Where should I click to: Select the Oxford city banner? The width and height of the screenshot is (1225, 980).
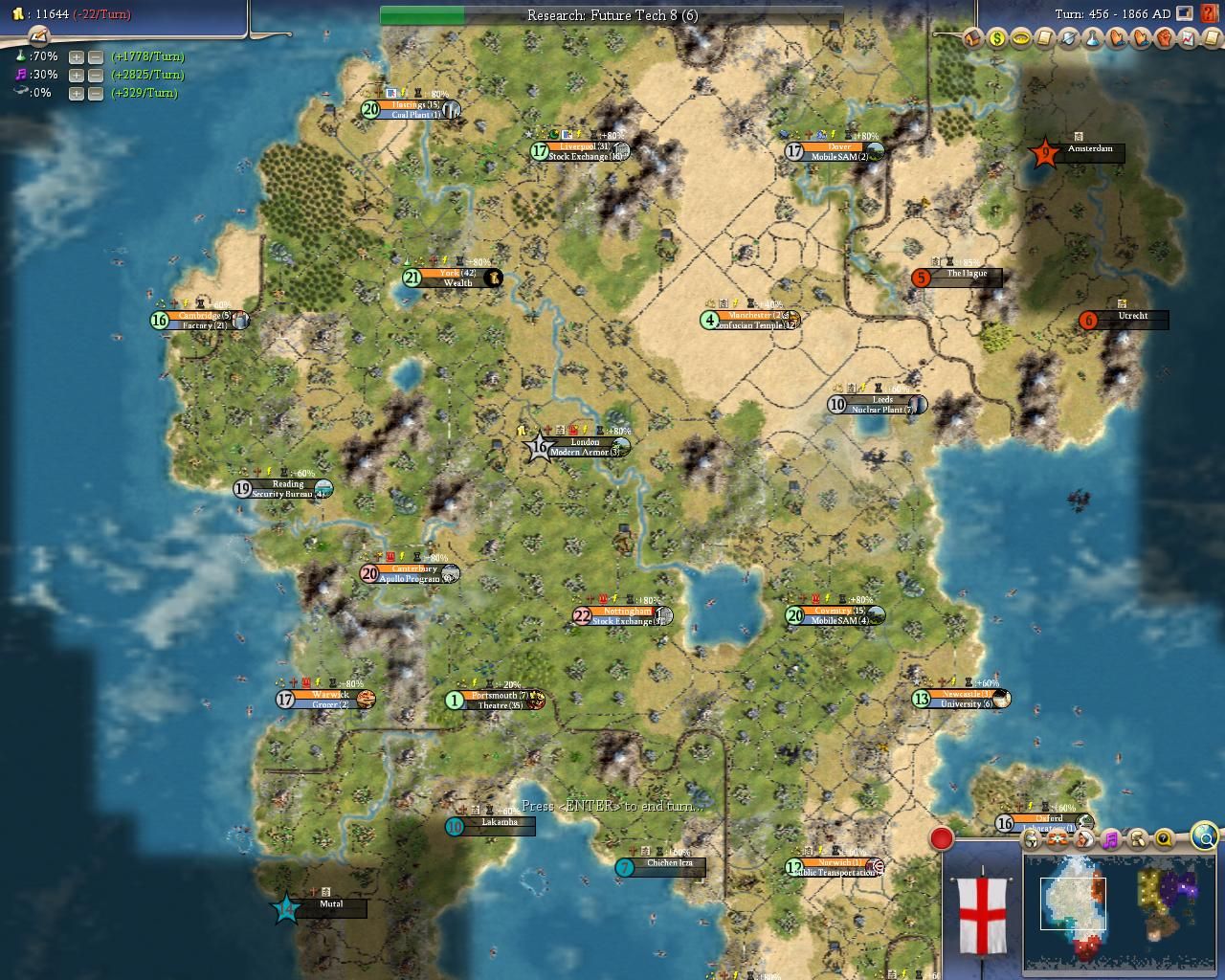point(1044,822)
